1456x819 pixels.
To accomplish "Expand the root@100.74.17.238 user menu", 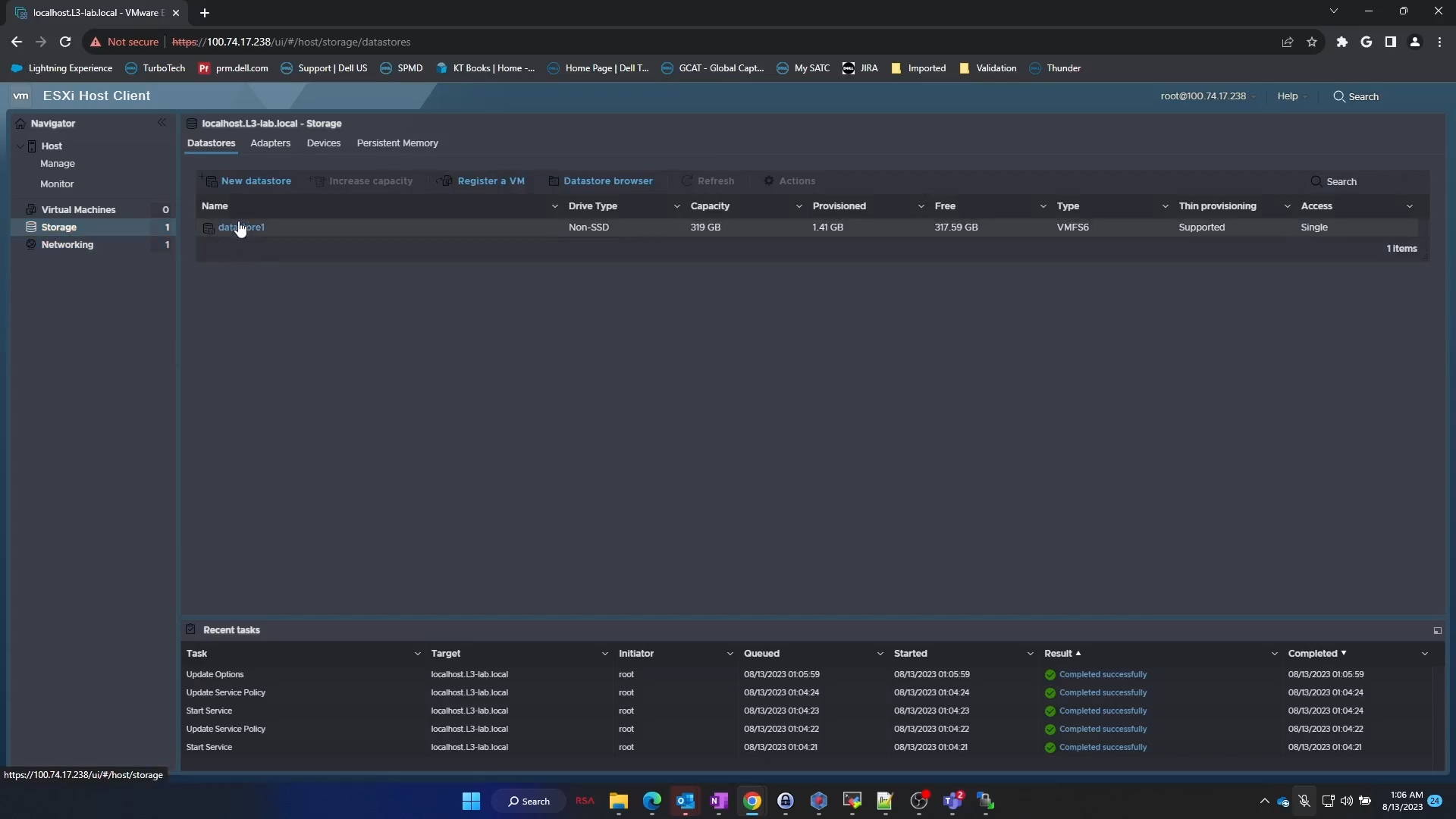I will pos(1207,96).
